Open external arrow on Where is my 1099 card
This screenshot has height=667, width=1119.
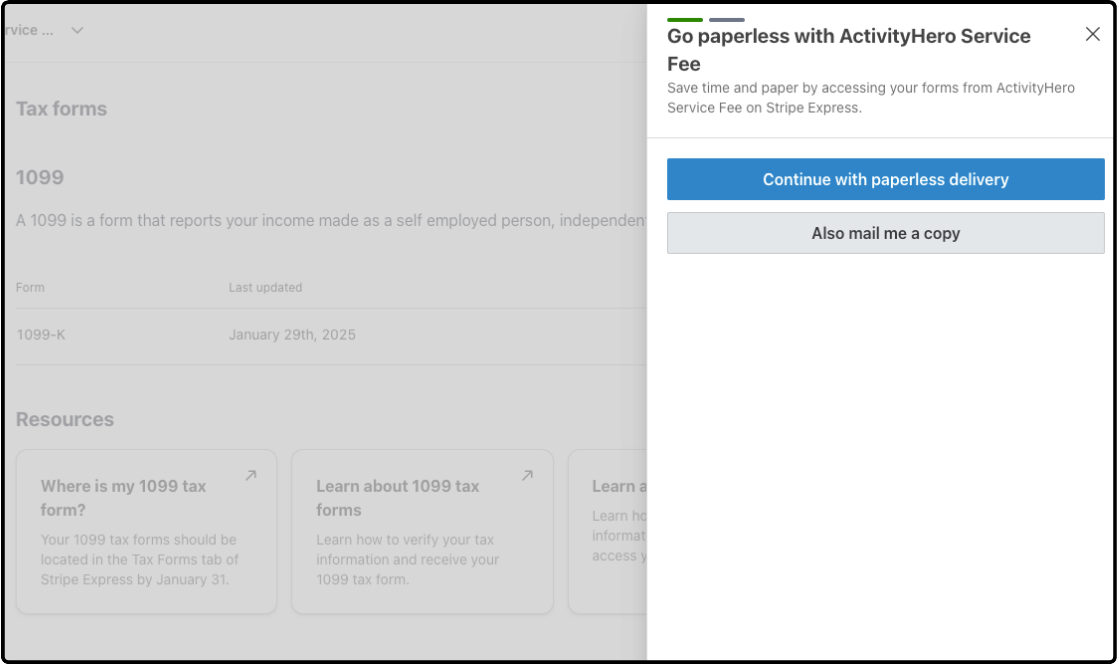click(250, 475)
